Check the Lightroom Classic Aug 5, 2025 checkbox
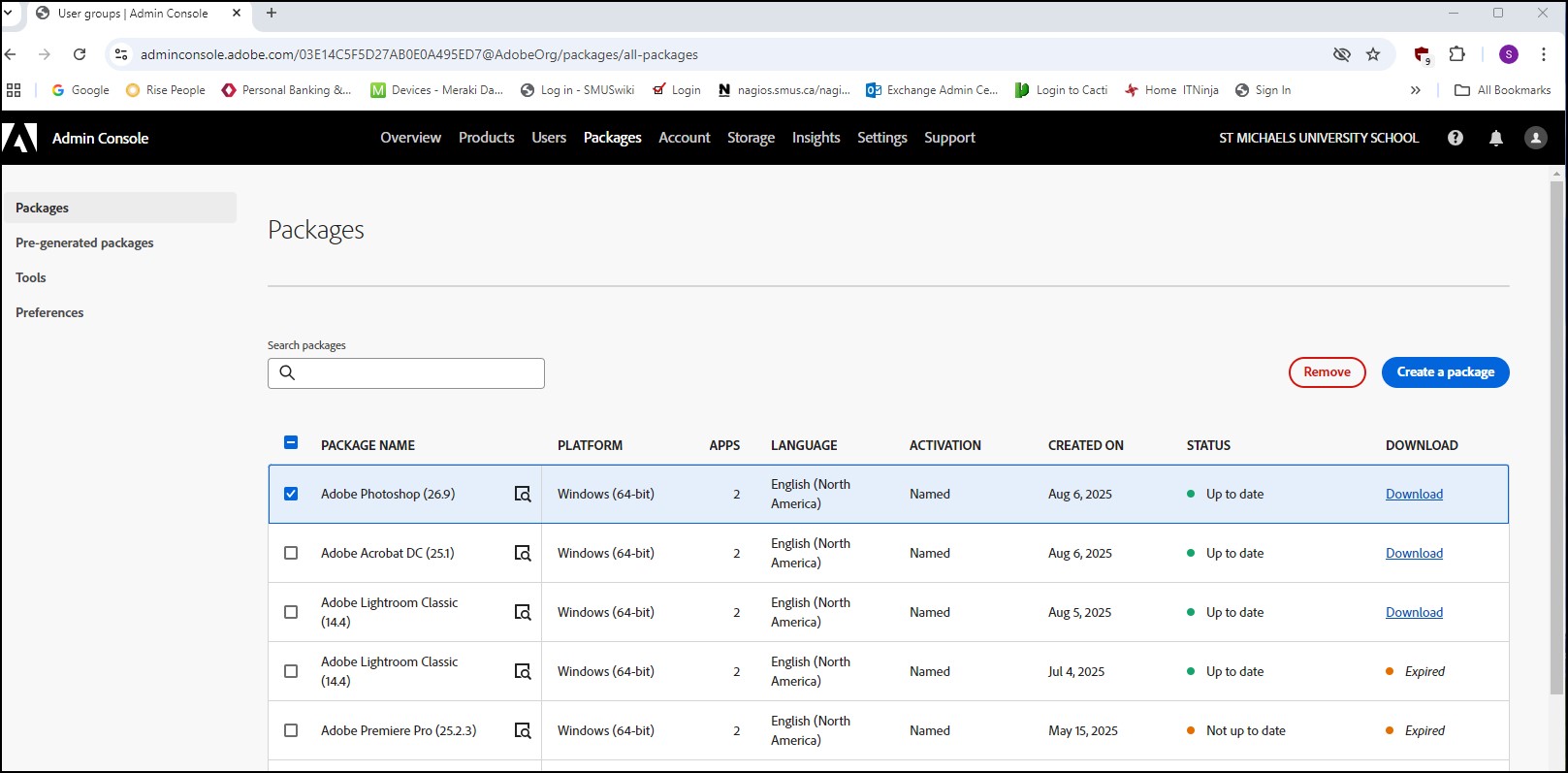 (291, 612)
